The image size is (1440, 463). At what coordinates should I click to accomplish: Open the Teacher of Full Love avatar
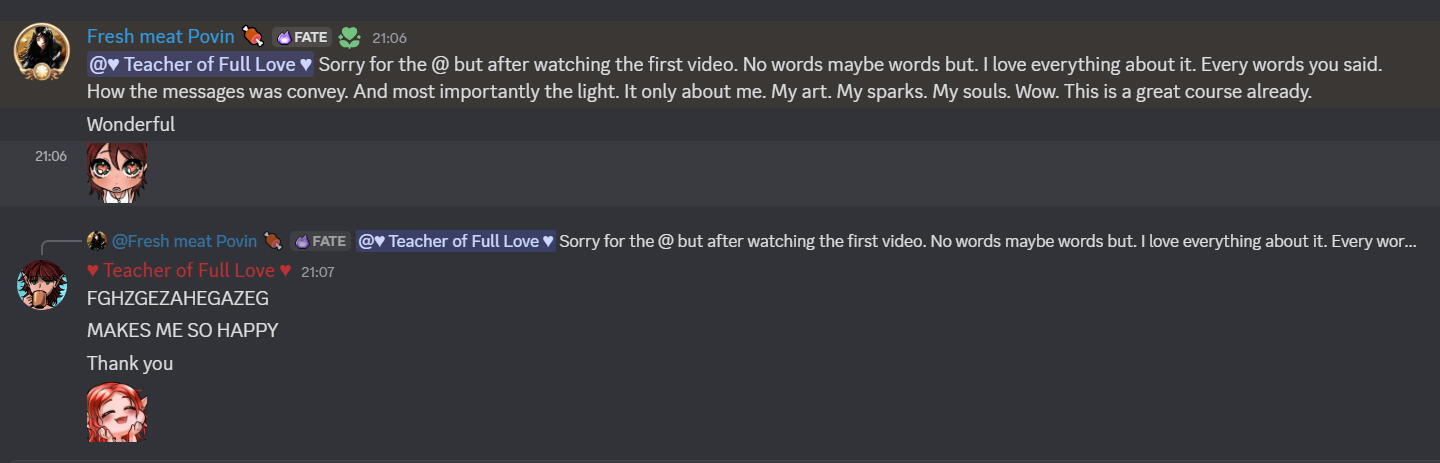tap(41, 285)
